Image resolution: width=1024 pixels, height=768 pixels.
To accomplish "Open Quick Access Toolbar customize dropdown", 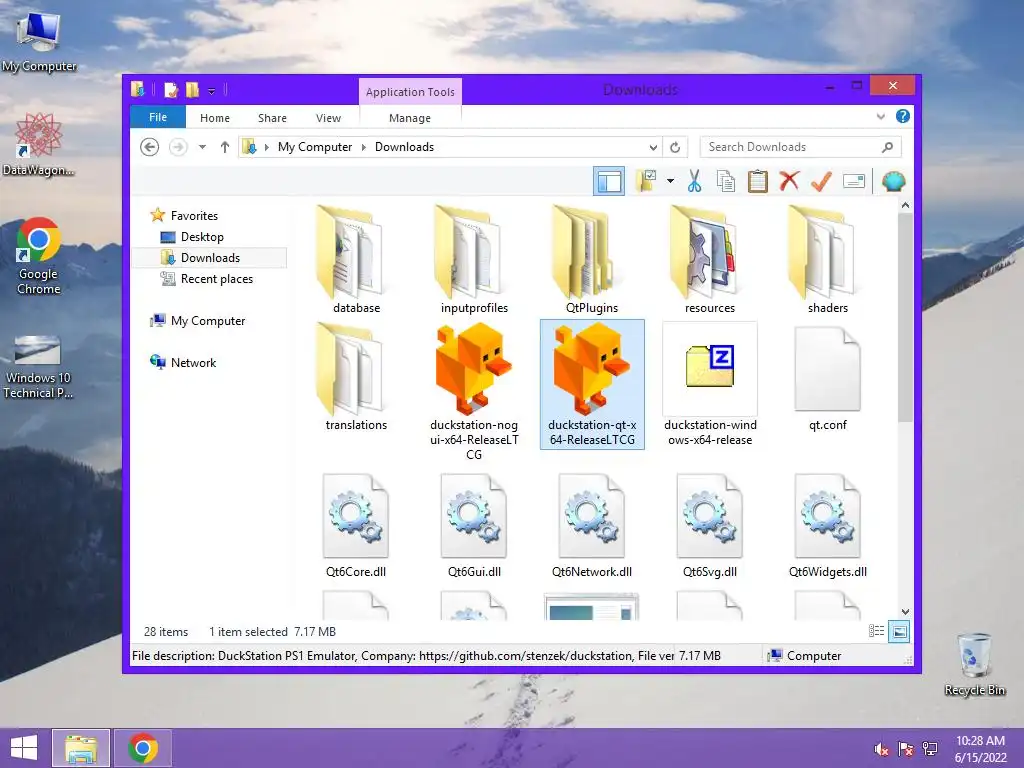I will pyautogui.click(x=212, y=90).
